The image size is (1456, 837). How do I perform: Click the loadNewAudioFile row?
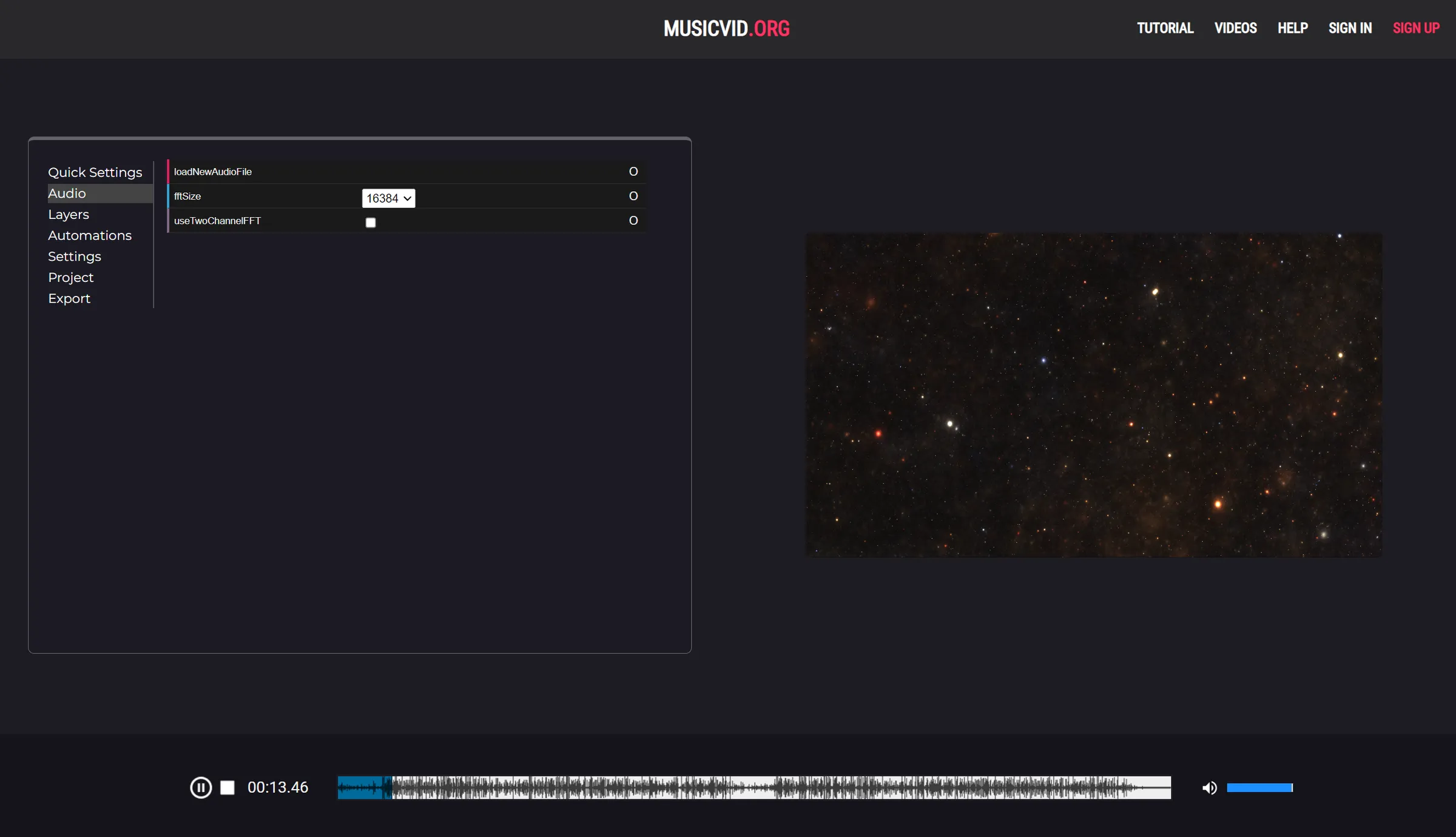[364, 172]
